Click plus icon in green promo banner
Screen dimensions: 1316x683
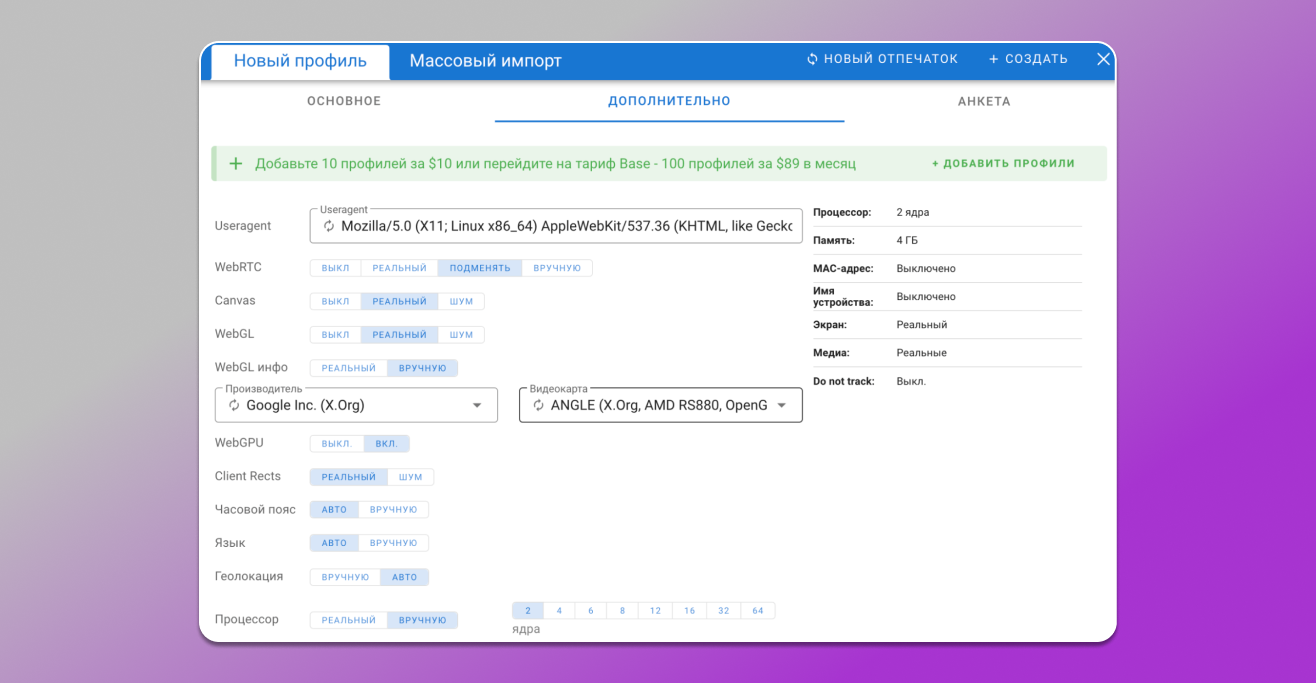[236, 163]
